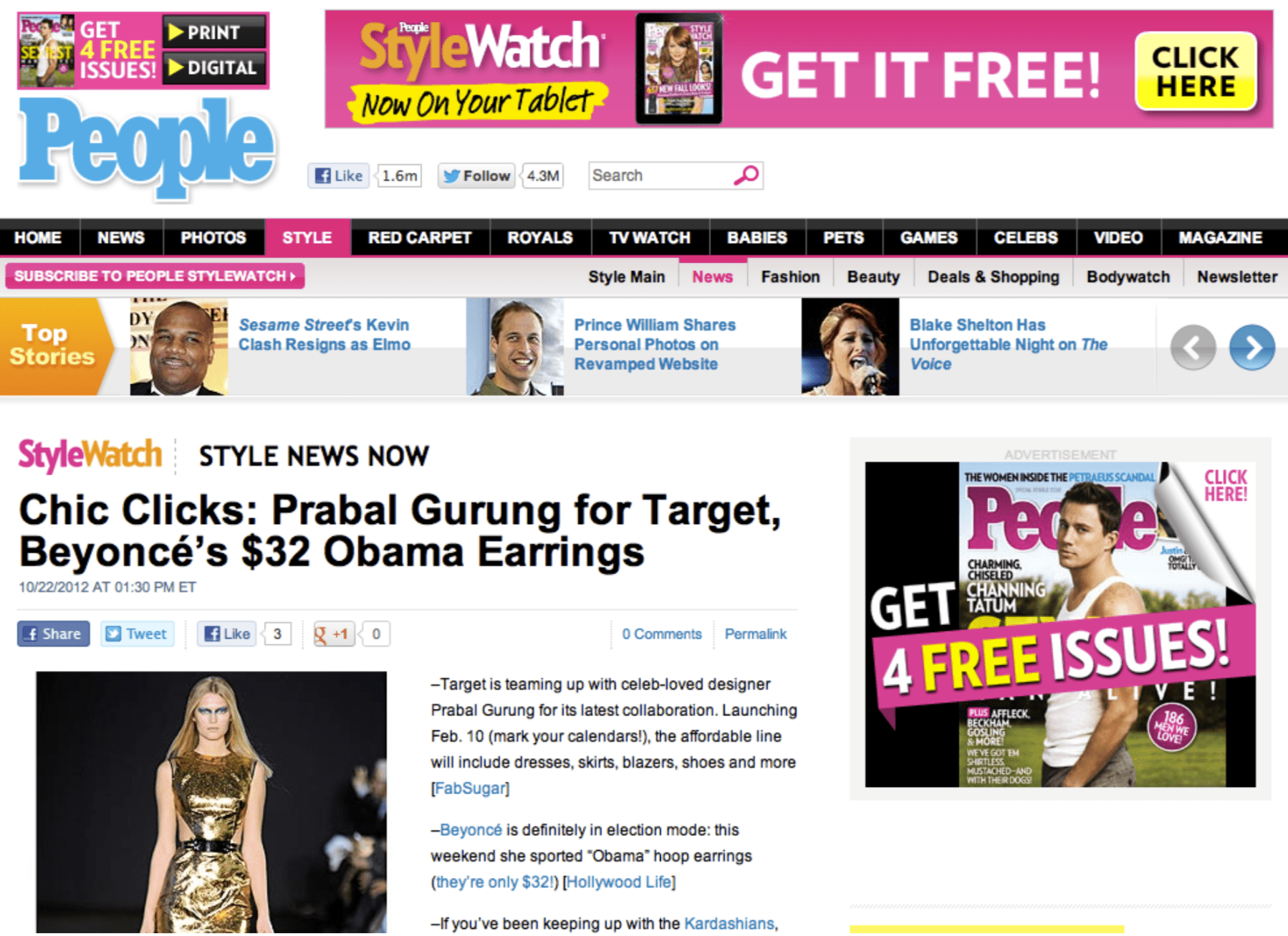Image resolution: width=1288 pixels, height=936 pixels.
Task: Open the Deals & Shopping tab
Action: (993, 277)
